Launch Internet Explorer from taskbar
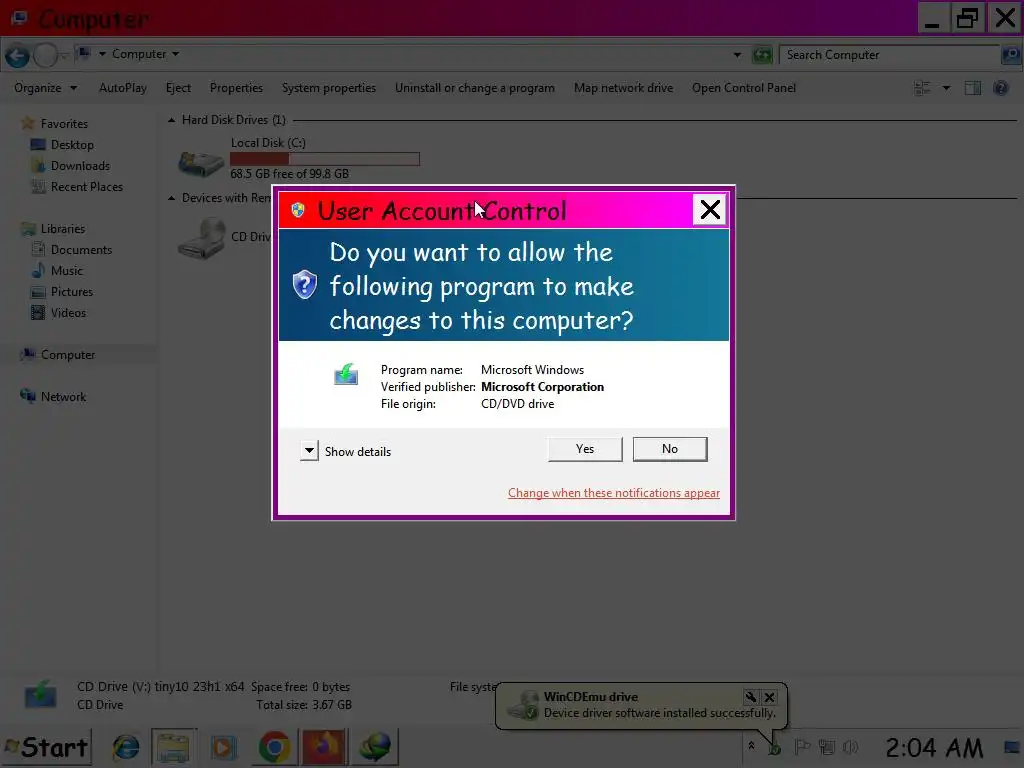Viewport: 1024px width, 768px height. (125, 747)
